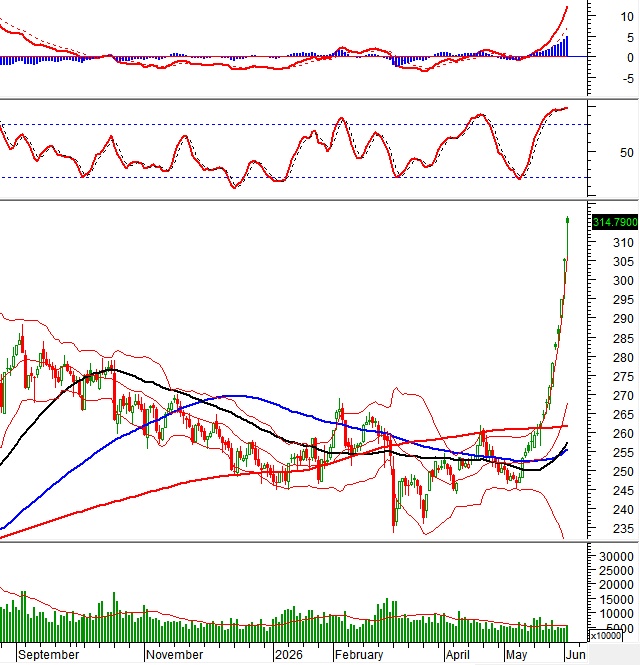Screen dimensions: 640x665
Task: Click the topmost green candlestick near 314
Action: pos(567,220)
